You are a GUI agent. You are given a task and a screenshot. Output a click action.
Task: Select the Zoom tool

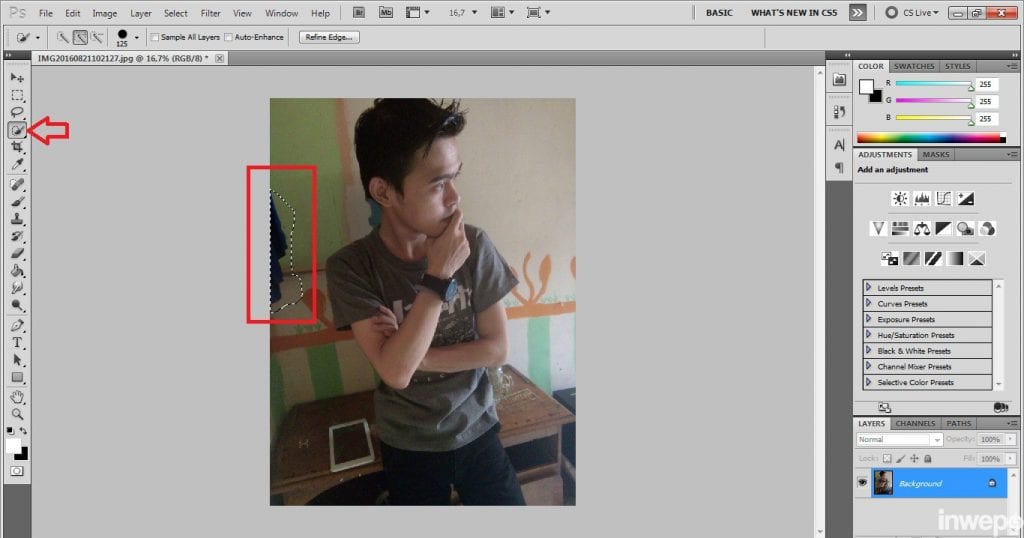click(17, 413)
